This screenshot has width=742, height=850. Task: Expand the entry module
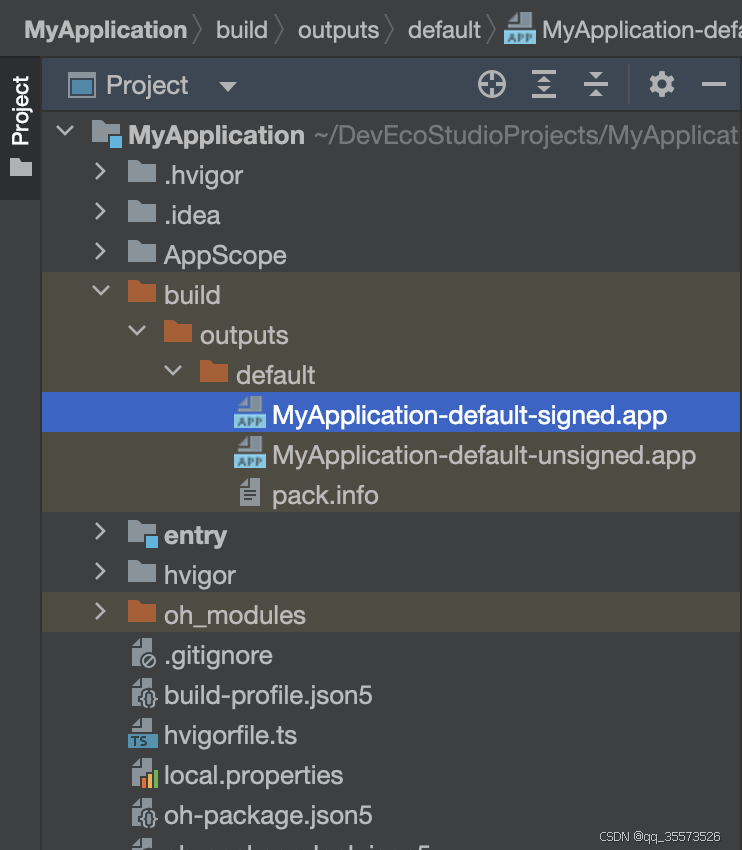(100, 531)
